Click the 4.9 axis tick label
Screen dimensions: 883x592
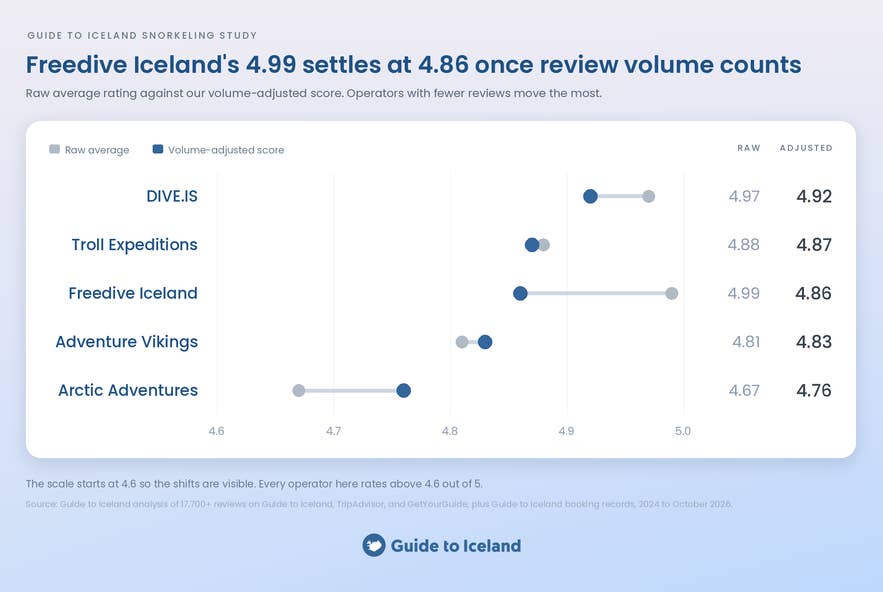567,431
